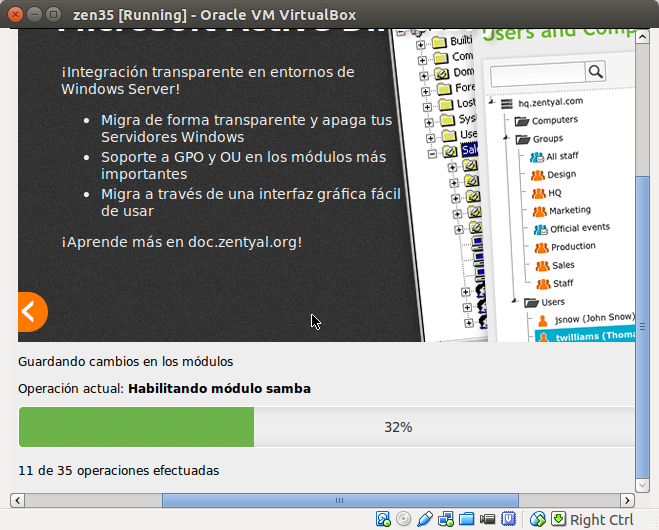Select the Production group entry
The height and width of the screenshot is (530, 659).
(573, 247)
